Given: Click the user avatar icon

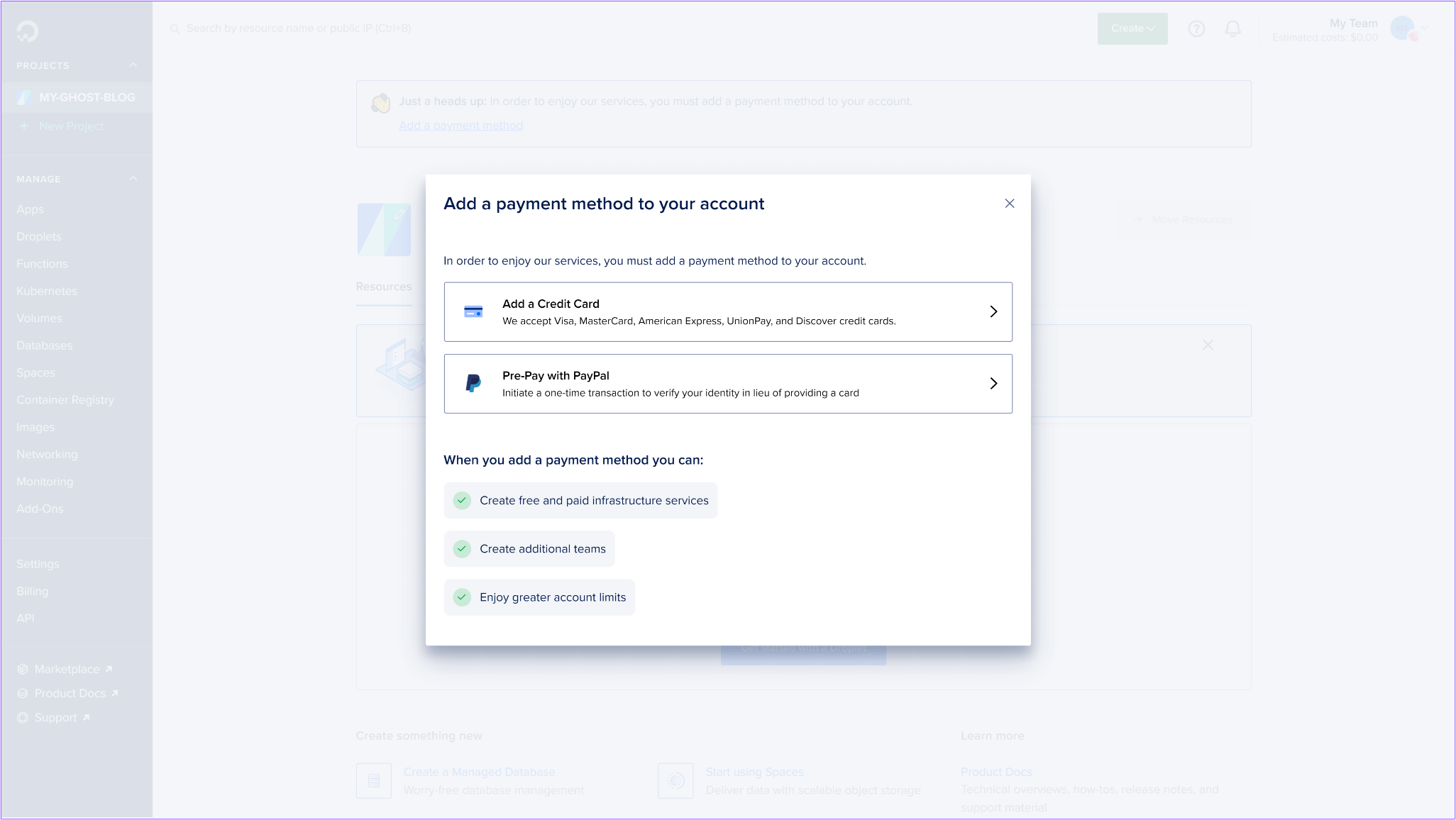Looking at the screenshot, I should click(1403, 28).
